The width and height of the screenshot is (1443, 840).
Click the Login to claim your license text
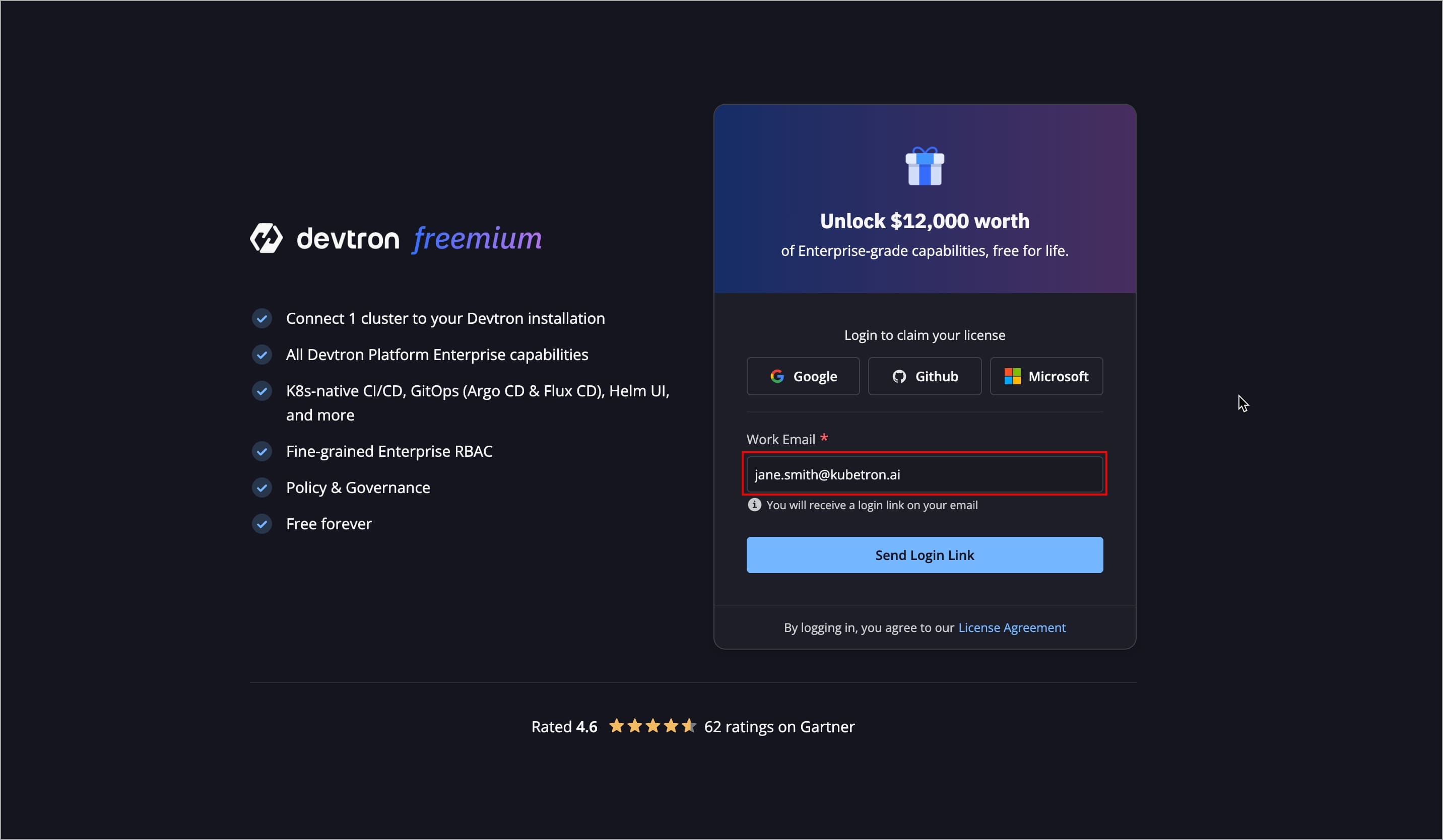924,335
